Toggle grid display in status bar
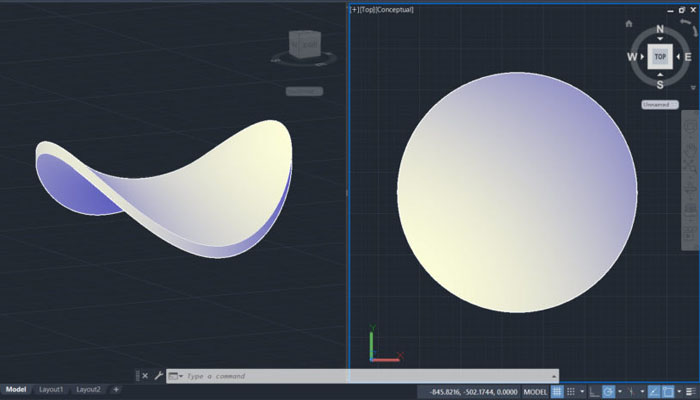 click(558, 390)
